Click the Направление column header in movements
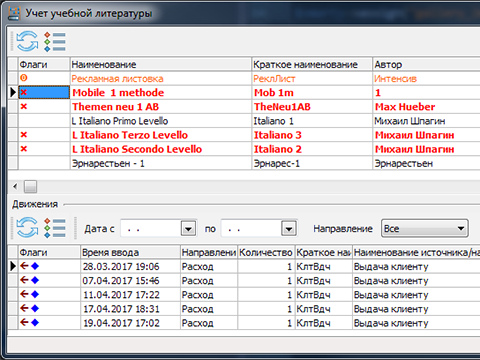Viewport: 480px width, 360px height. pyautogui.click(x=209, y=252)
